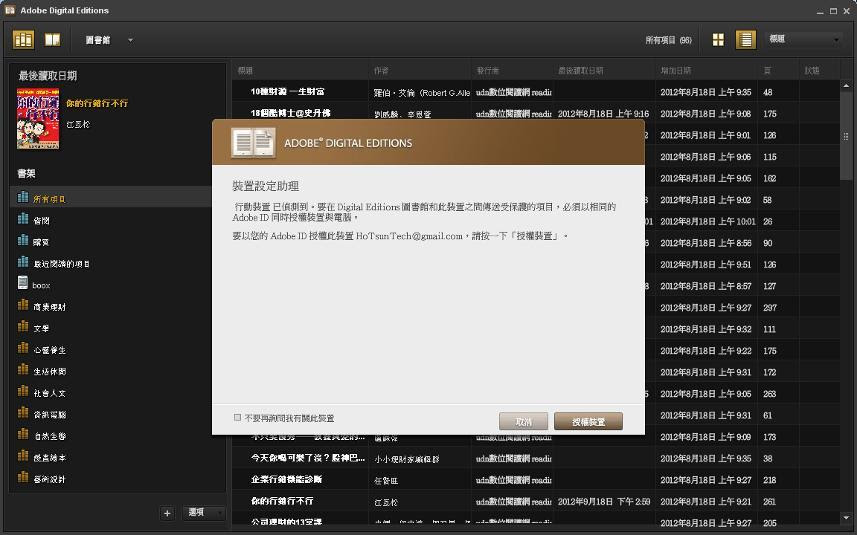
Task: Click the 心靈養生 bookshelf icon
Action: 23,348
